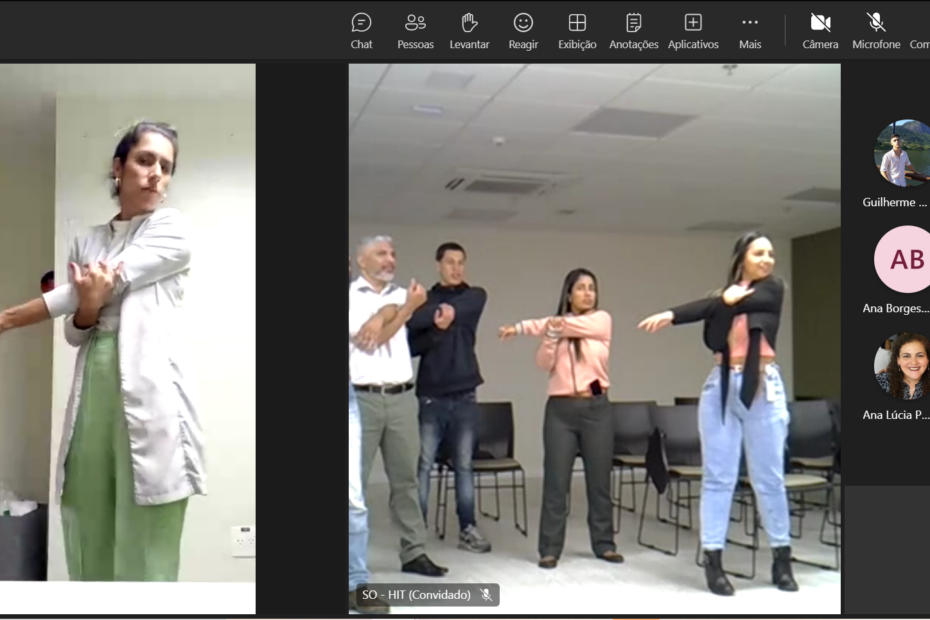Open the Exibição view layout menu

point(577,30)
